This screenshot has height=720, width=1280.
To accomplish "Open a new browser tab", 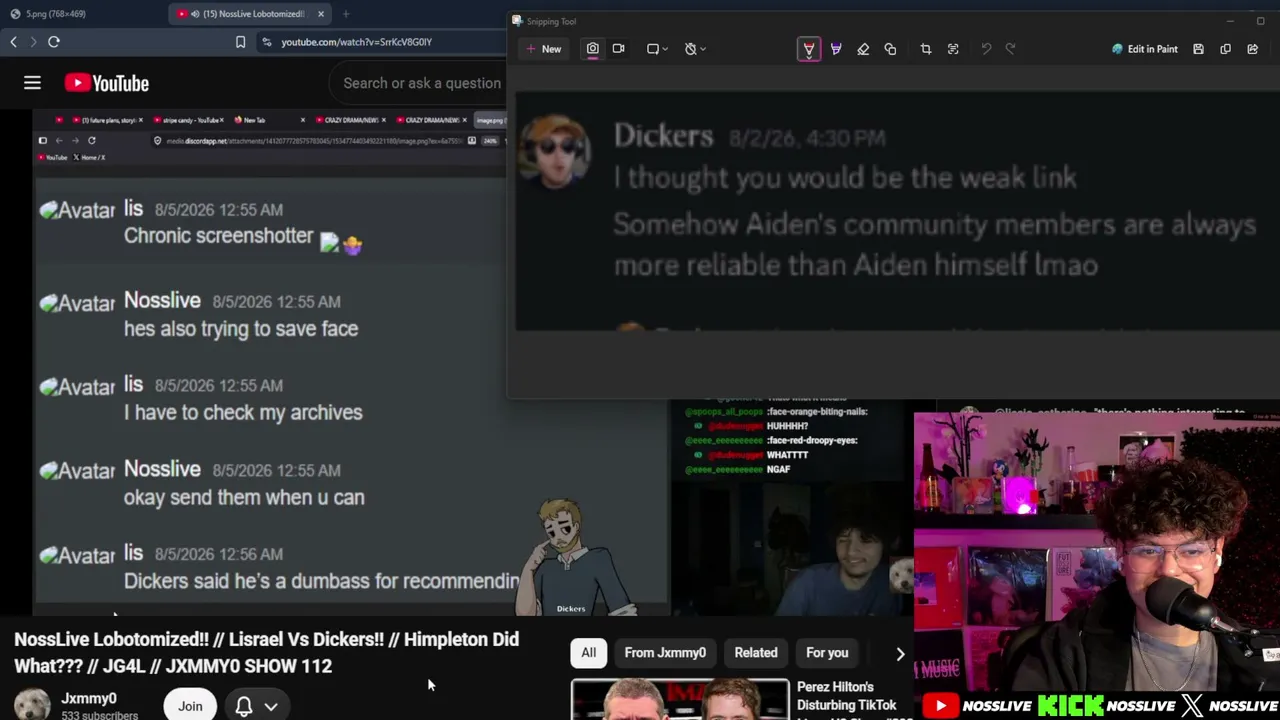I will tap(345, 14).
